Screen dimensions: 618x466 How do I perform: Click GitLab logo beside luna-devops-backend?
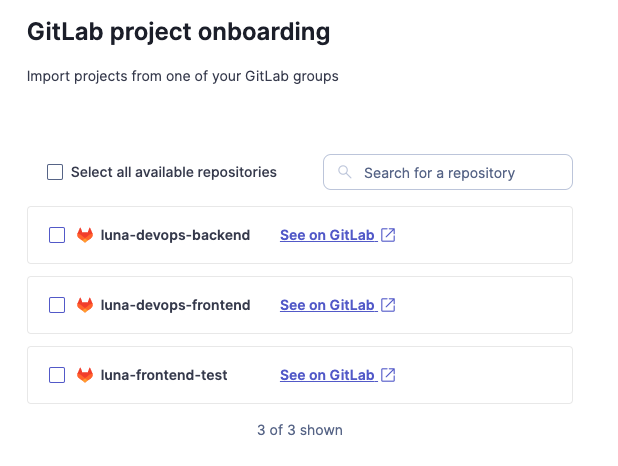coord(85,235)
